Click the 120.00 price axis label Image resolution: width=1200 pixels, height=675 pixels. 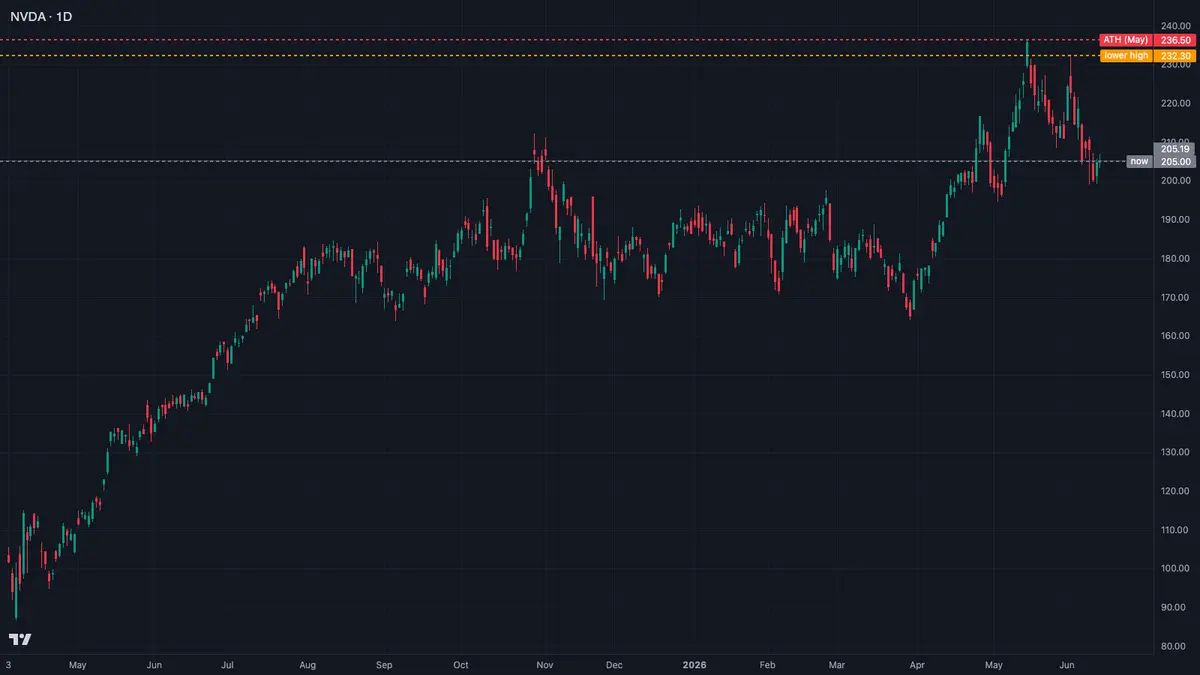[1175, 491]
